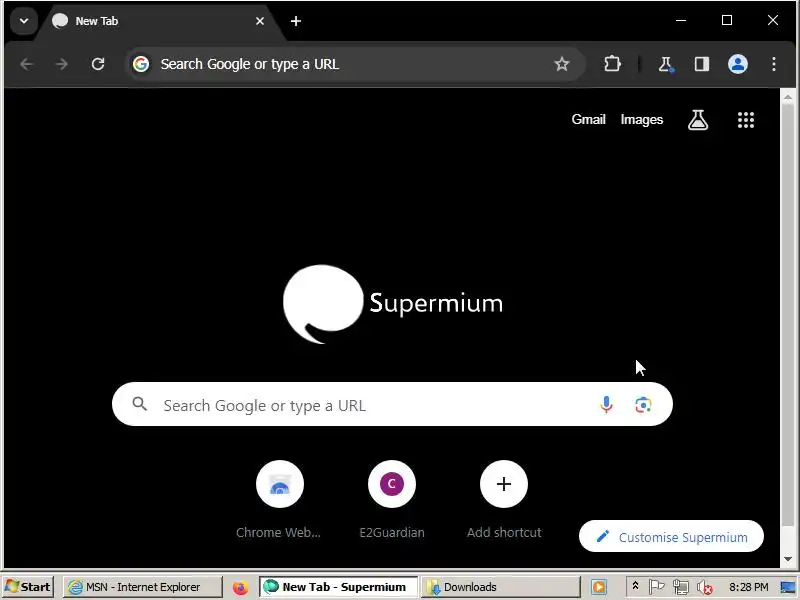Open the Gmail link
This screenshot has height=600, width=800.
coord(588,120)
